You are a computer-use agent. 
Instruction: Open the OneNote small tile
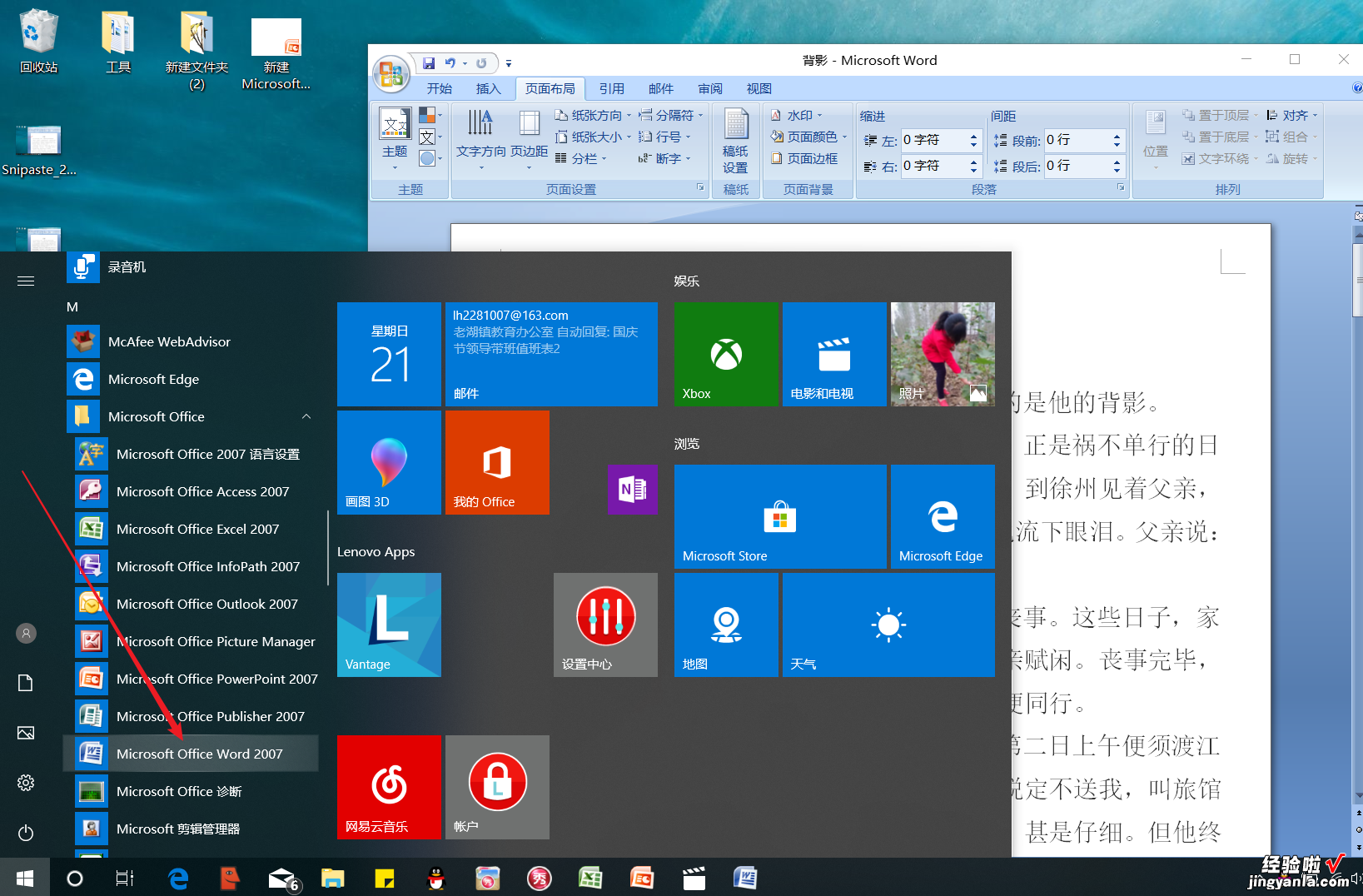632,490
